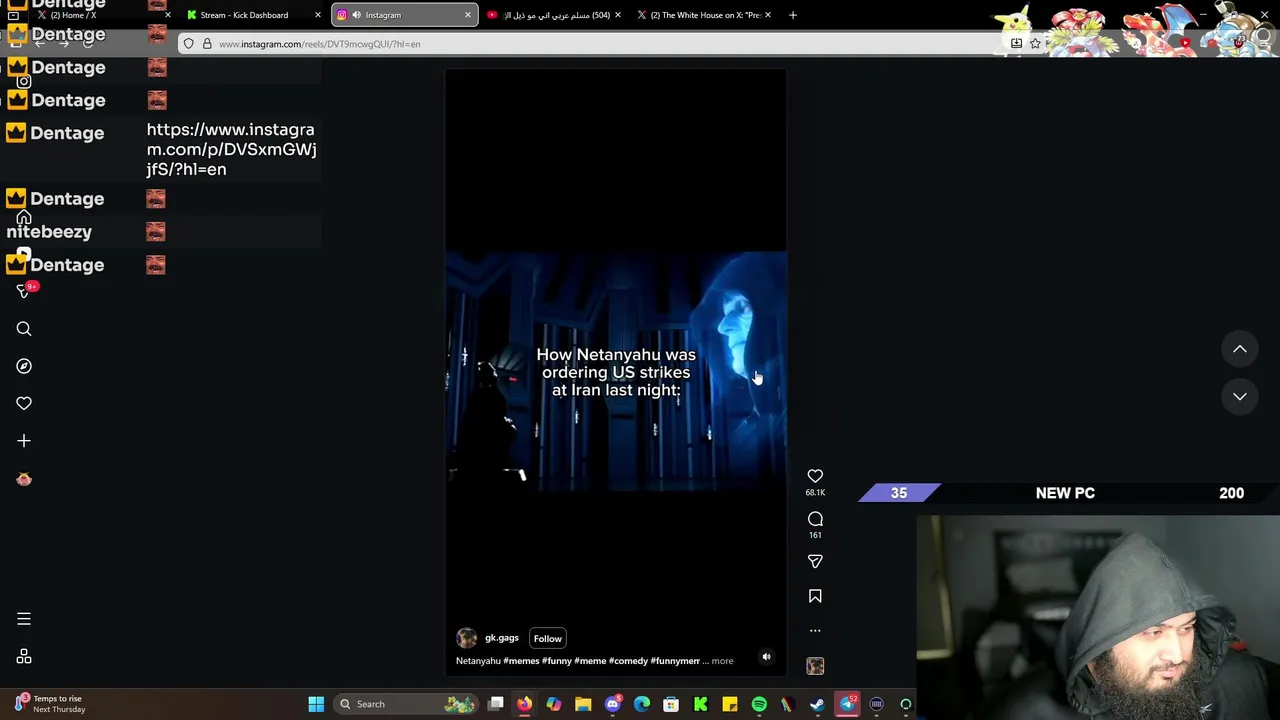
Task: Open Discord from the taskbar
Action: point(613,704)
